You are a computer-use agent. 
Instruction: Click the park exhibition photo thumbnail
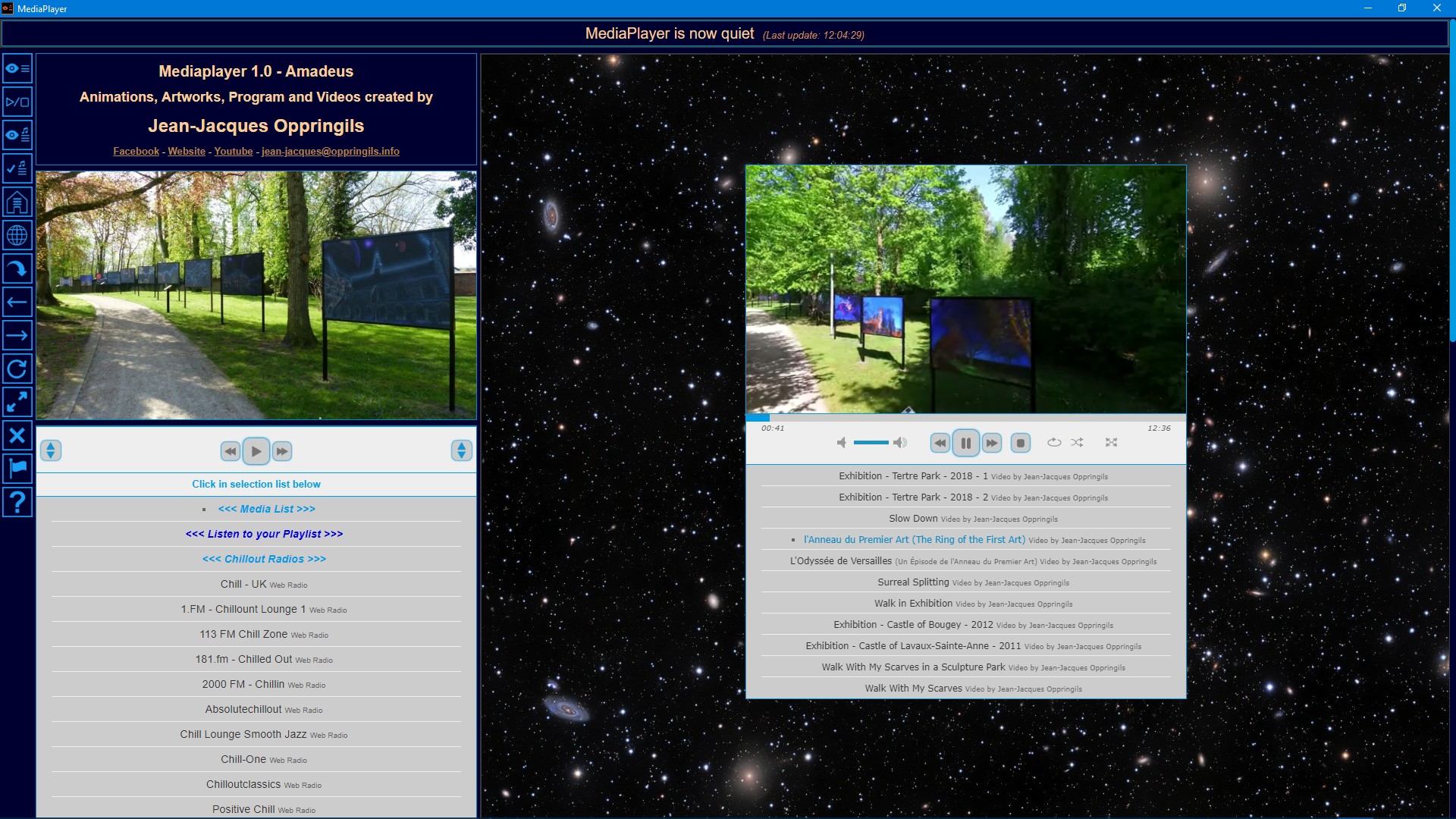tap(256, 295)
